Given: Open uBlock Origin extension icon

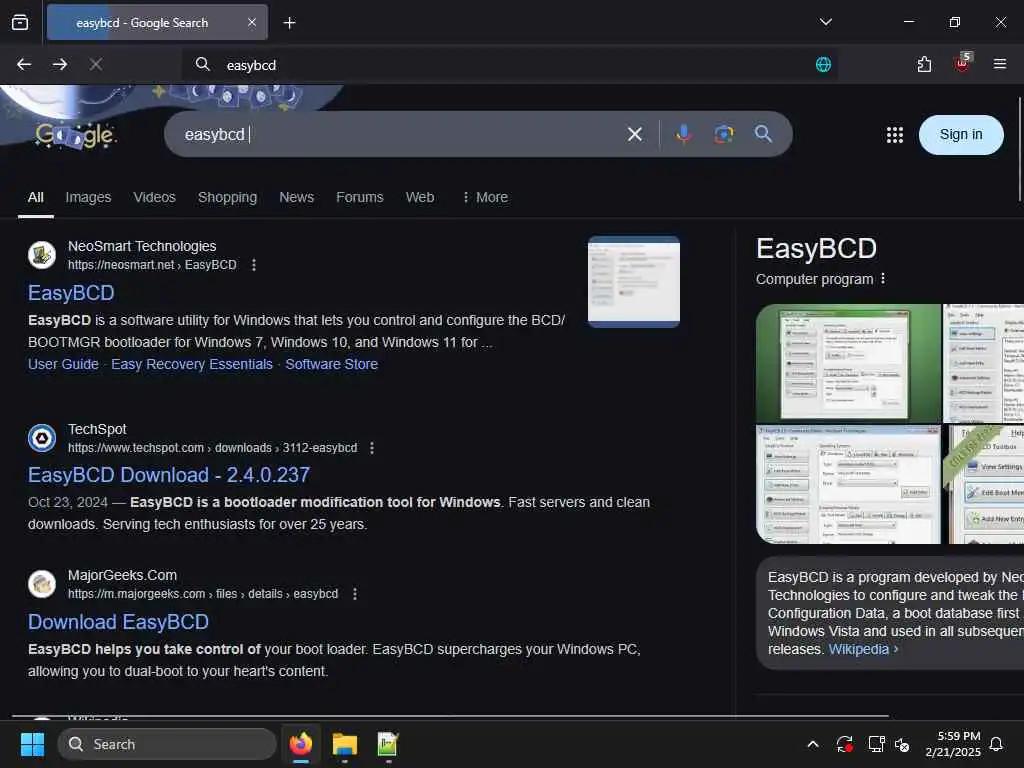Looking at the screenshot, I should (x=962, y=63).
